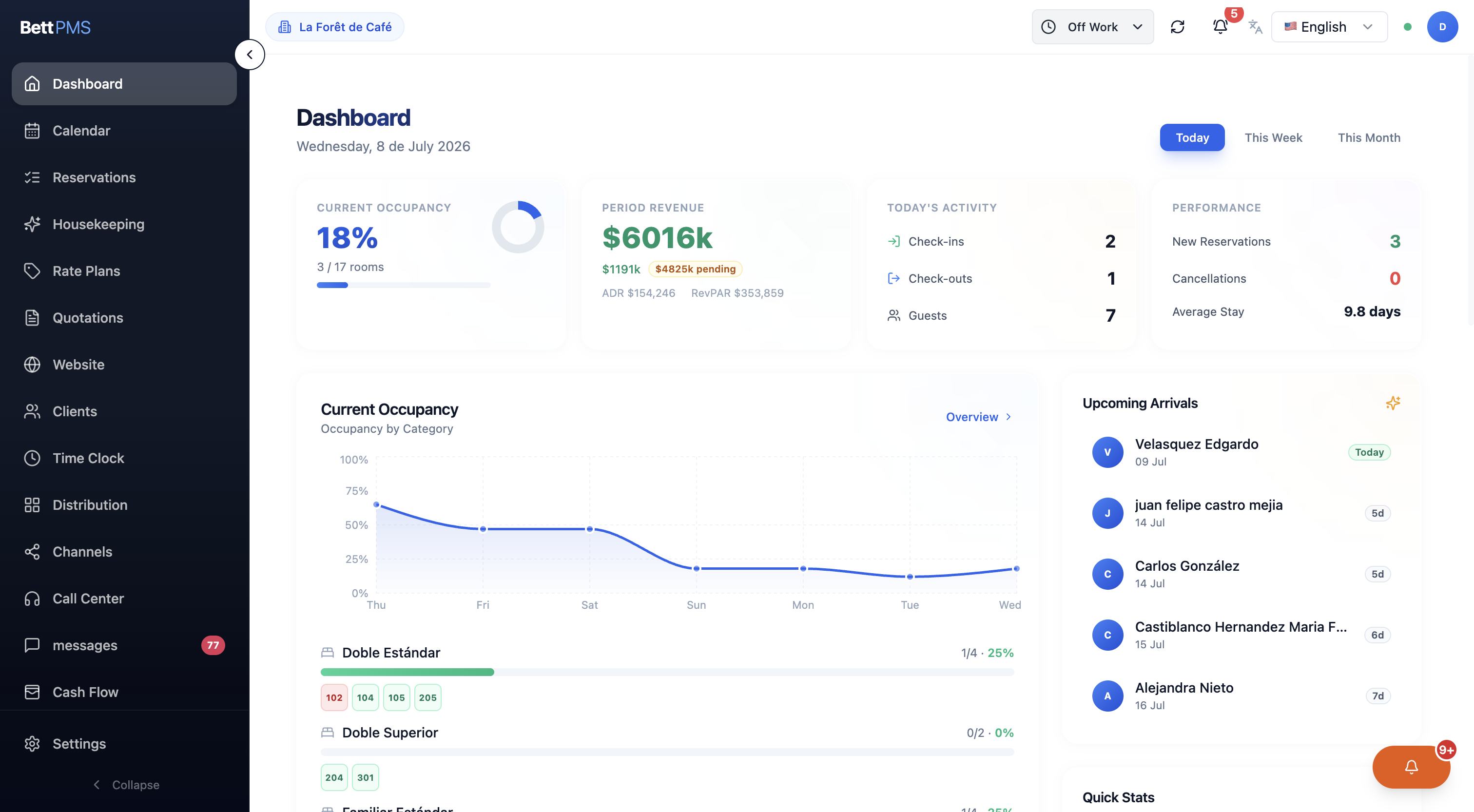1474x812 pixels.
Task: Click the 3 / 17 rooms progress bar
Action: pos(404,285)
